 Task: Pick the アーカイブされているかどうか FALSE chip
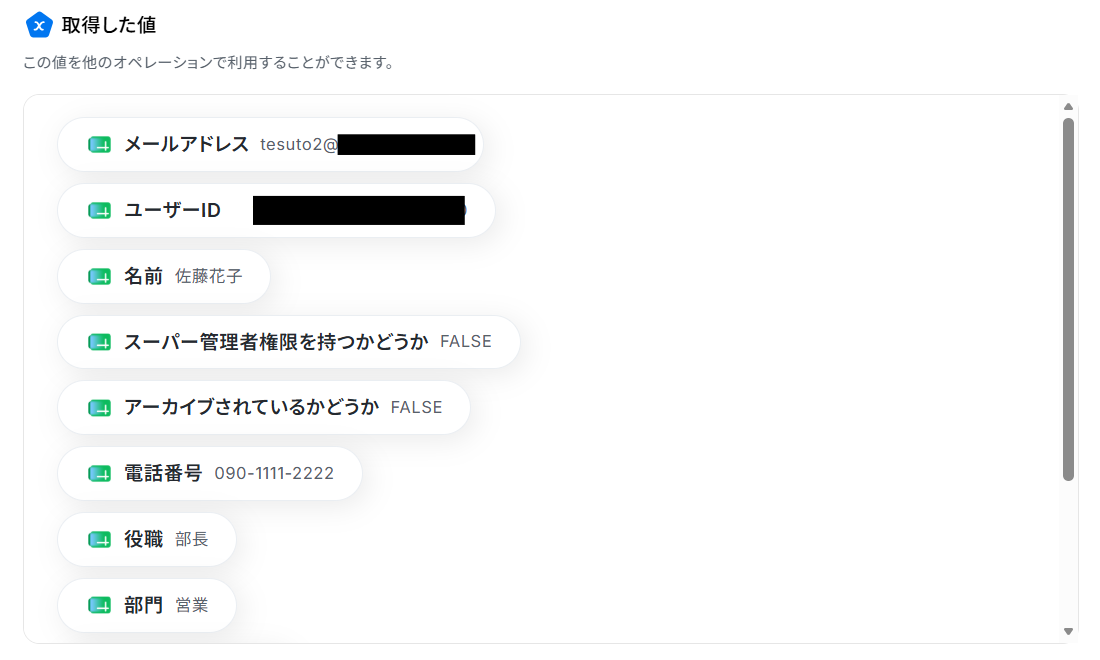click(264, 408)
